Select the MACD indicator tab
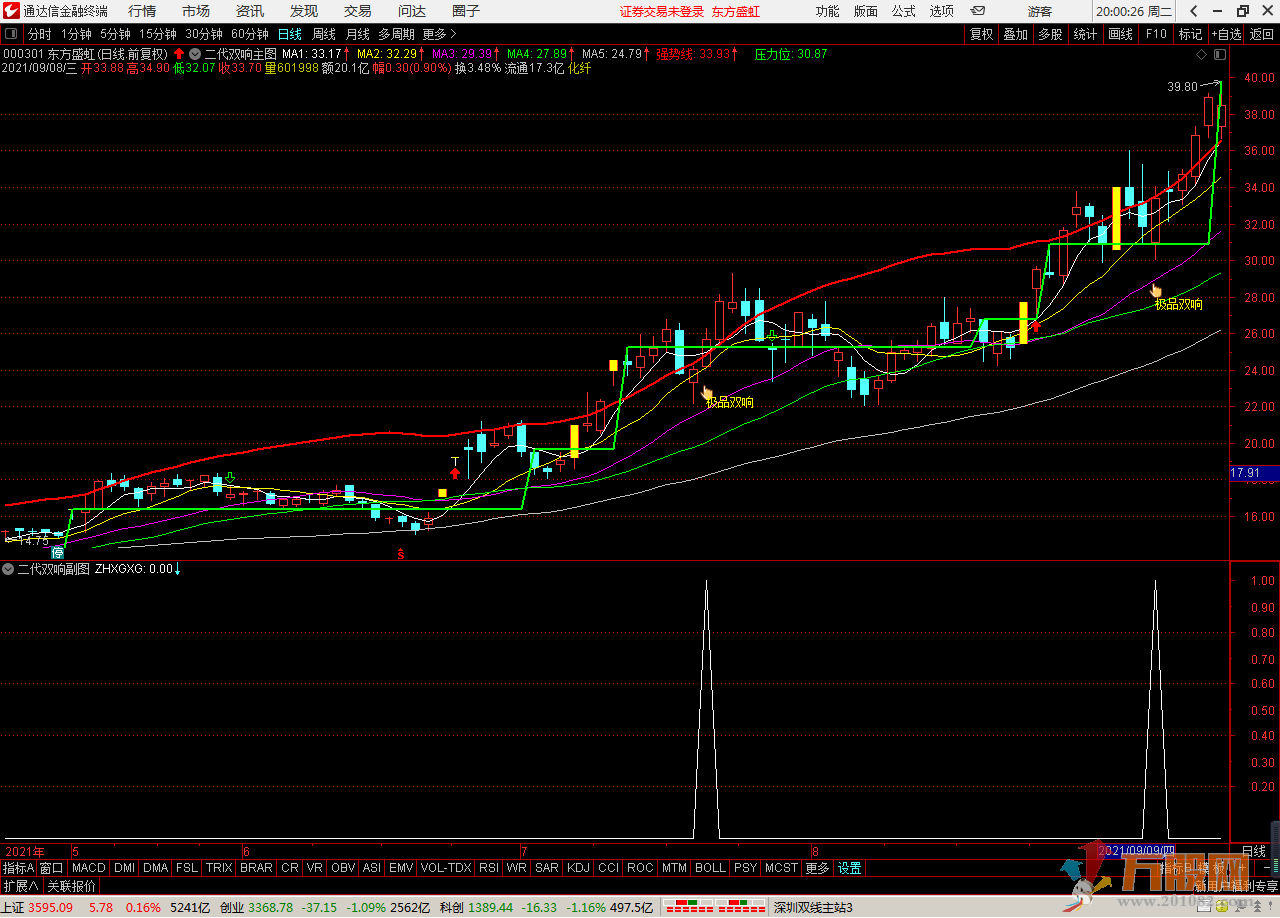 (x=88, y=868)
